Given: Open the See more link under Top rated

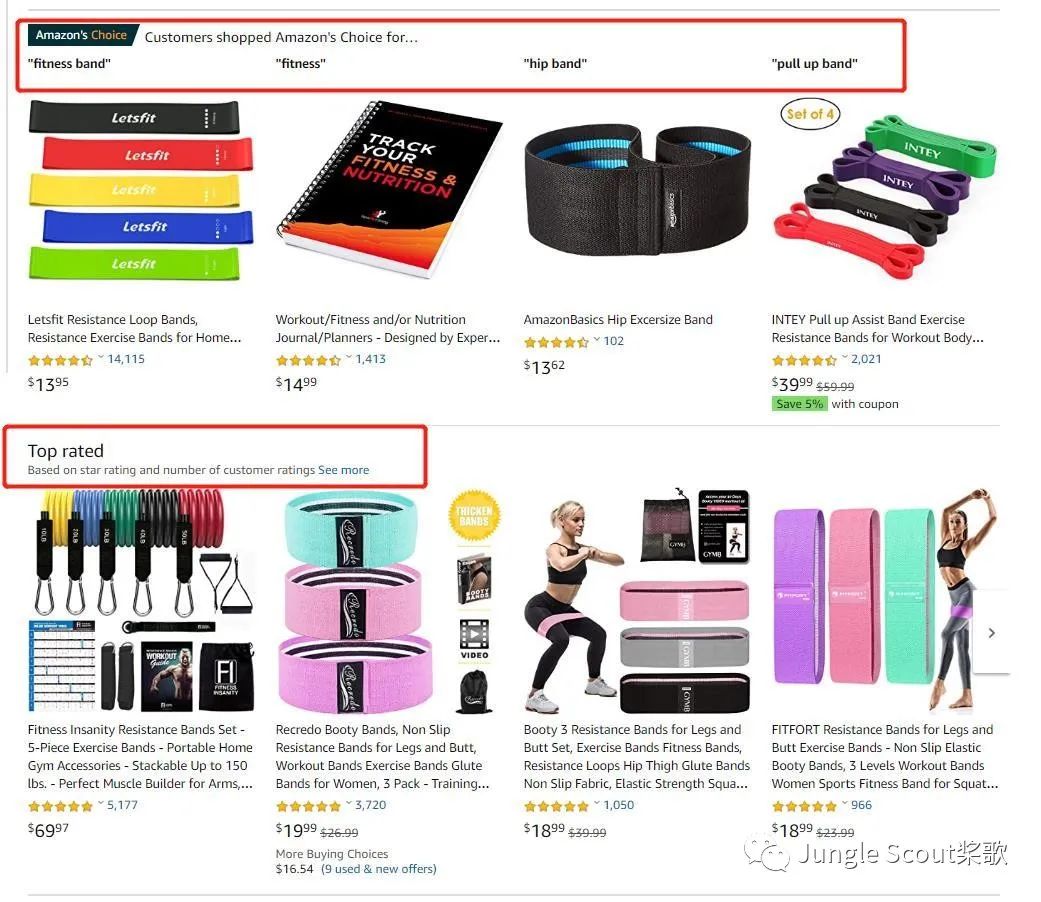Looking at the screenshot, I should tap(343, 470).
